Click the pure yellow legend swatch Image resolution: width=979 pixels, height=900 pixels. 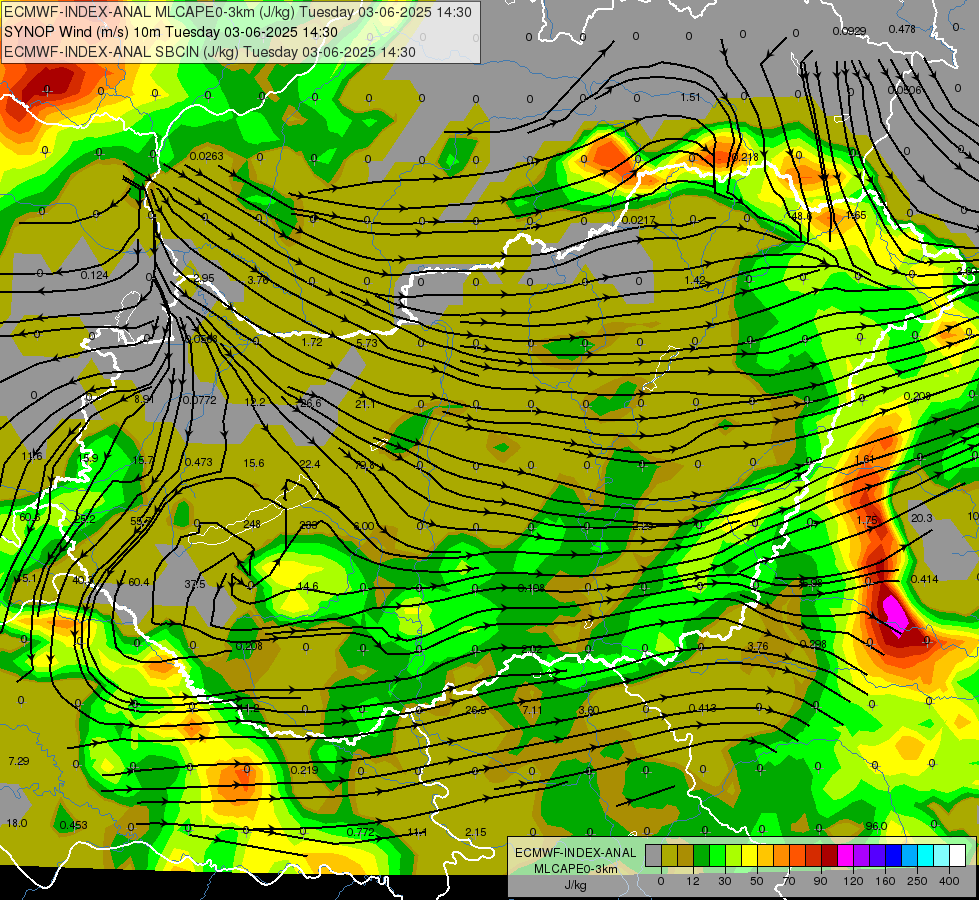(749, 855)
